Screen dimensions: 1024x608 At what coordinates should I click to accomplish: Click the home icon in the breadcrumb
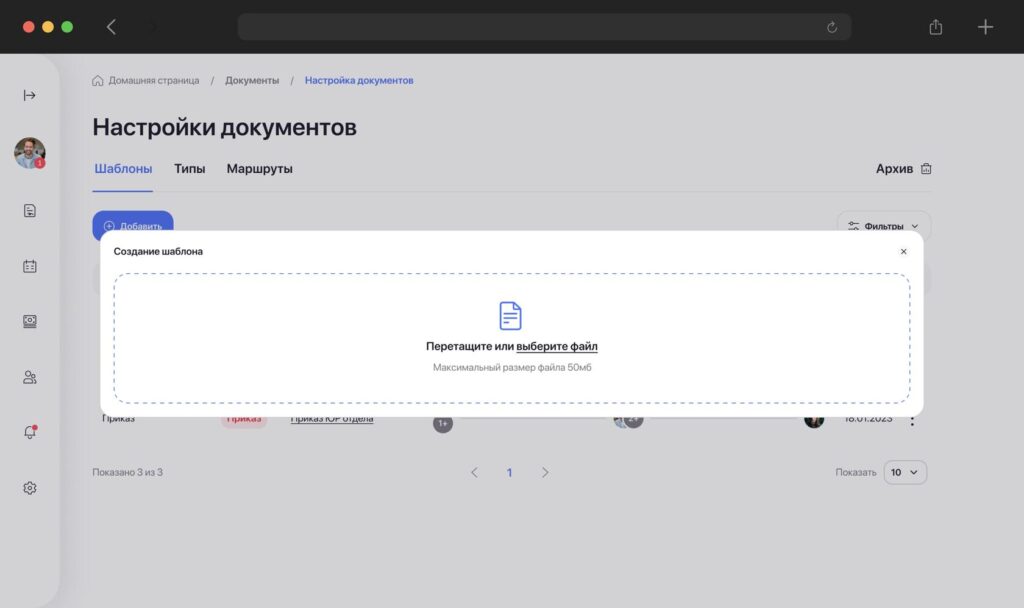click(x=97, y=79)
